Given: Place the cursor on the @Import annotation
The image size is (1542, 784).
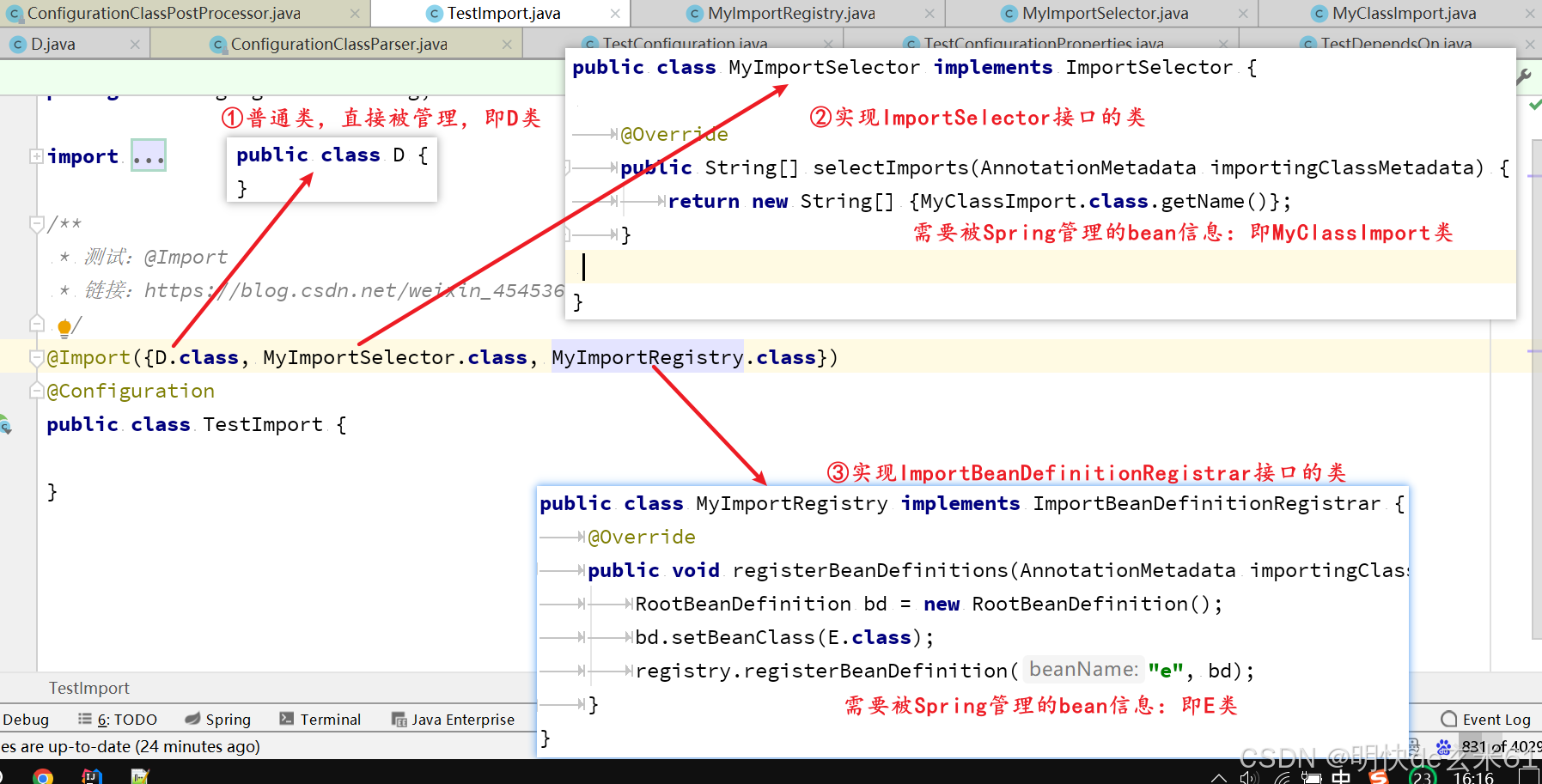Looking at the screenshot, I should 88,357.
